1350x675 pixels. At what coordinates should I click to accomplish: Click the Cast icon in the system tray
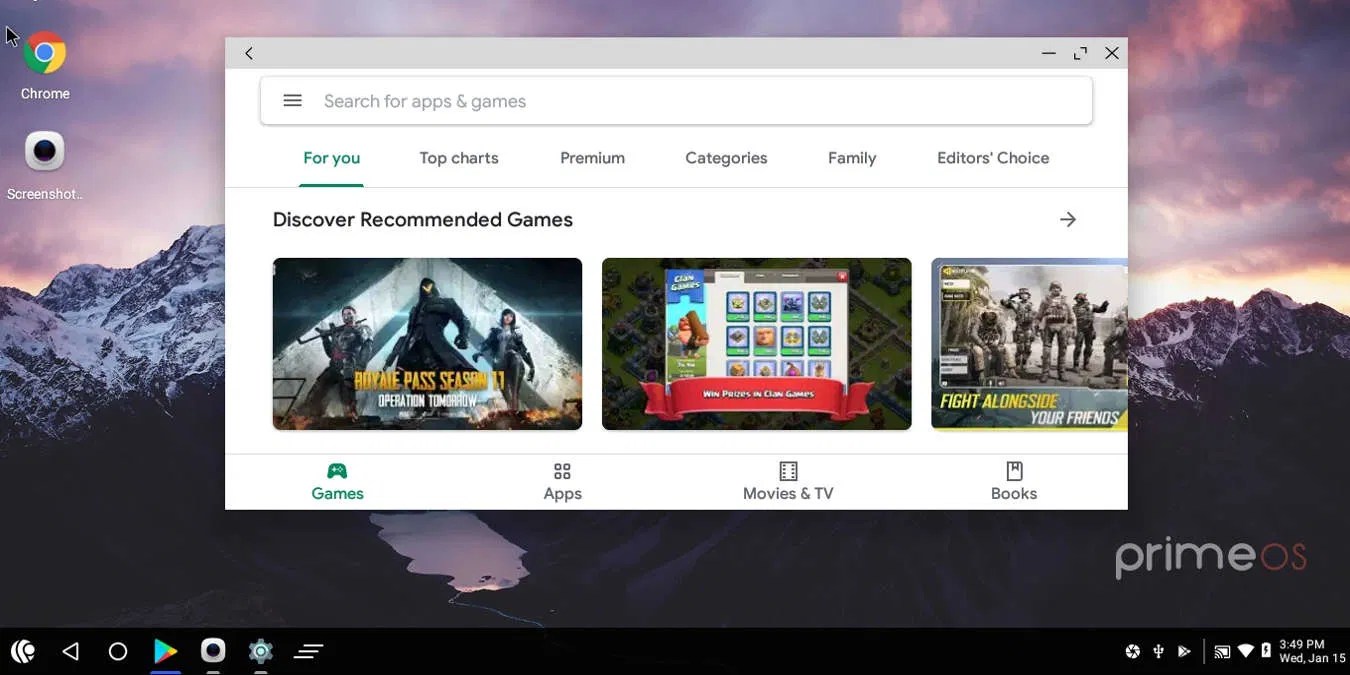[x=1221, y=651]
